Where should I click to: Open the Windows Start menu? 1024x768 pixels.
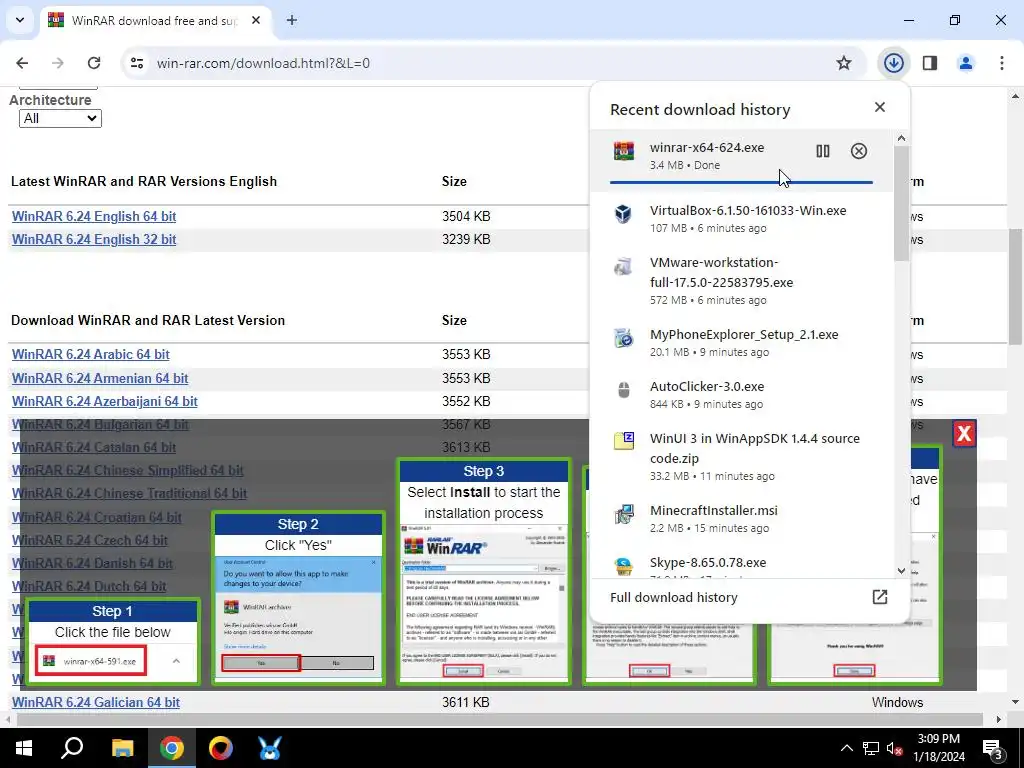[x=24, y=748]
